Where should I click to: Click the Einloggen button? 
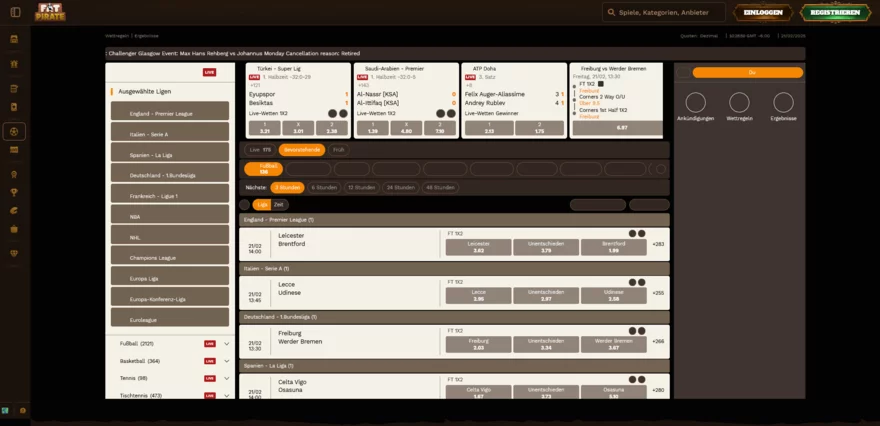[763, 12]
